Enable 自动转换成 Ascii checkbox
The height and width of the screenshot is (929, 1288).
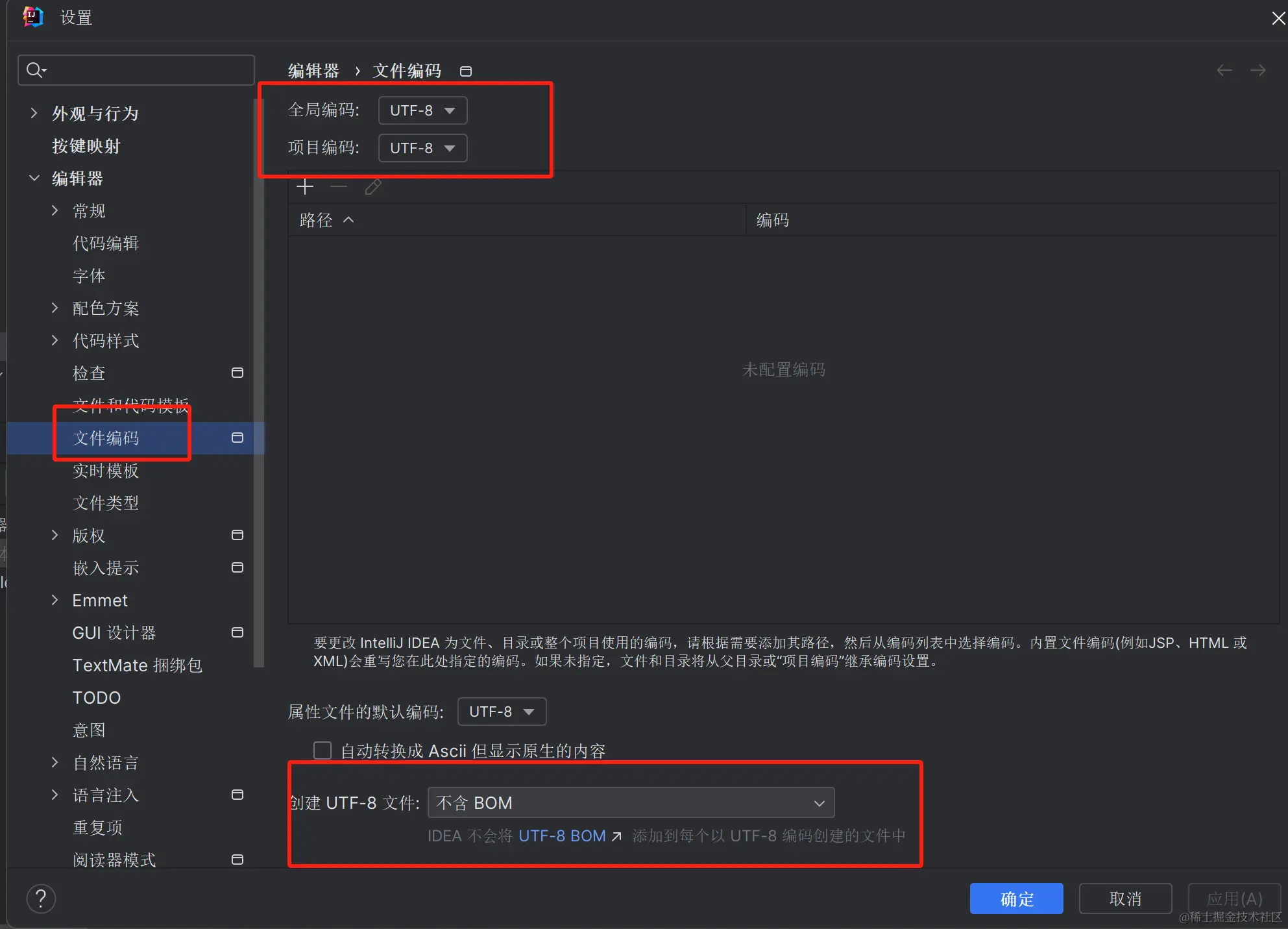tap(322, 750)
